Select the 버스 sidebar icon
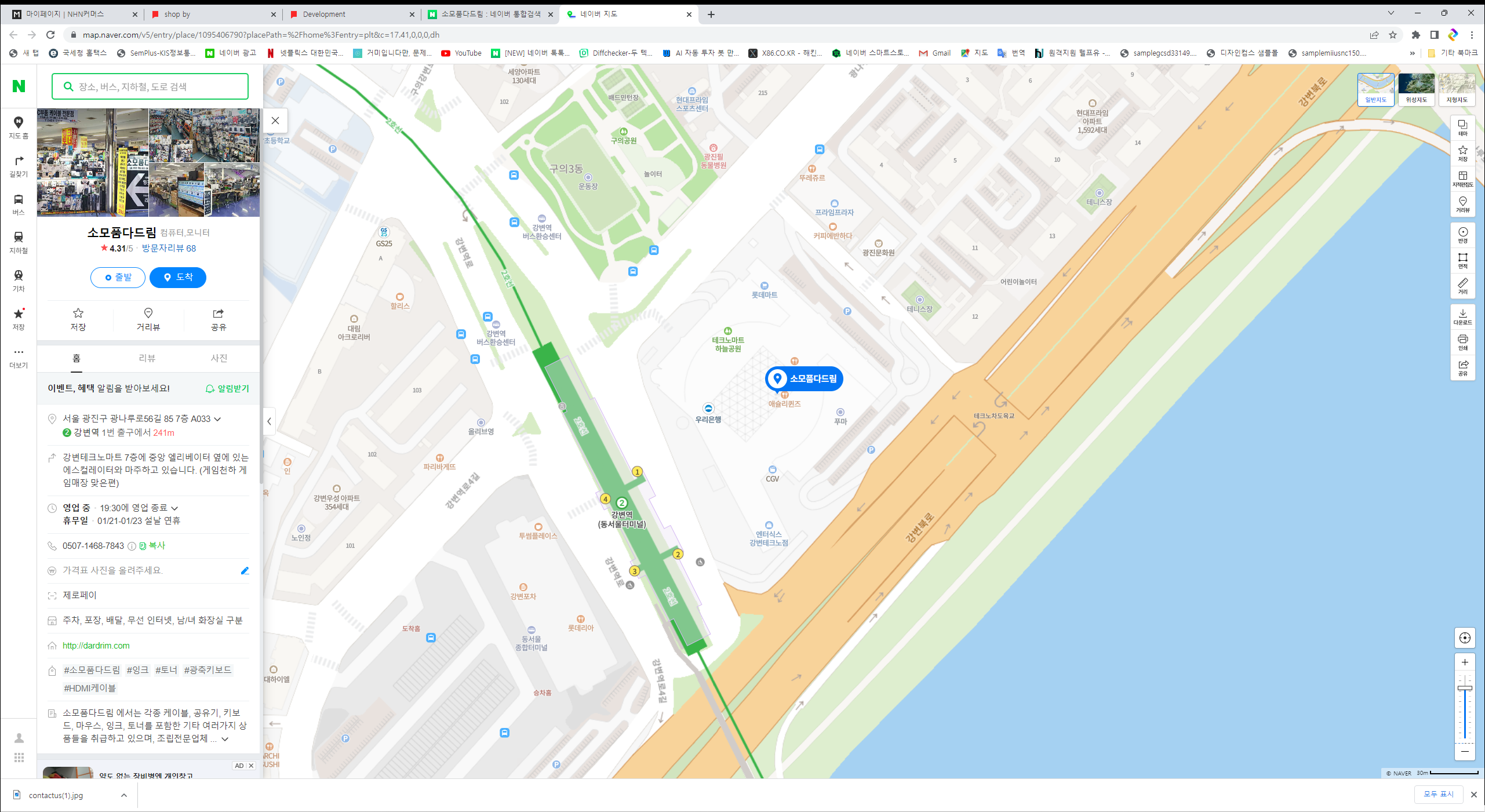 19,205
